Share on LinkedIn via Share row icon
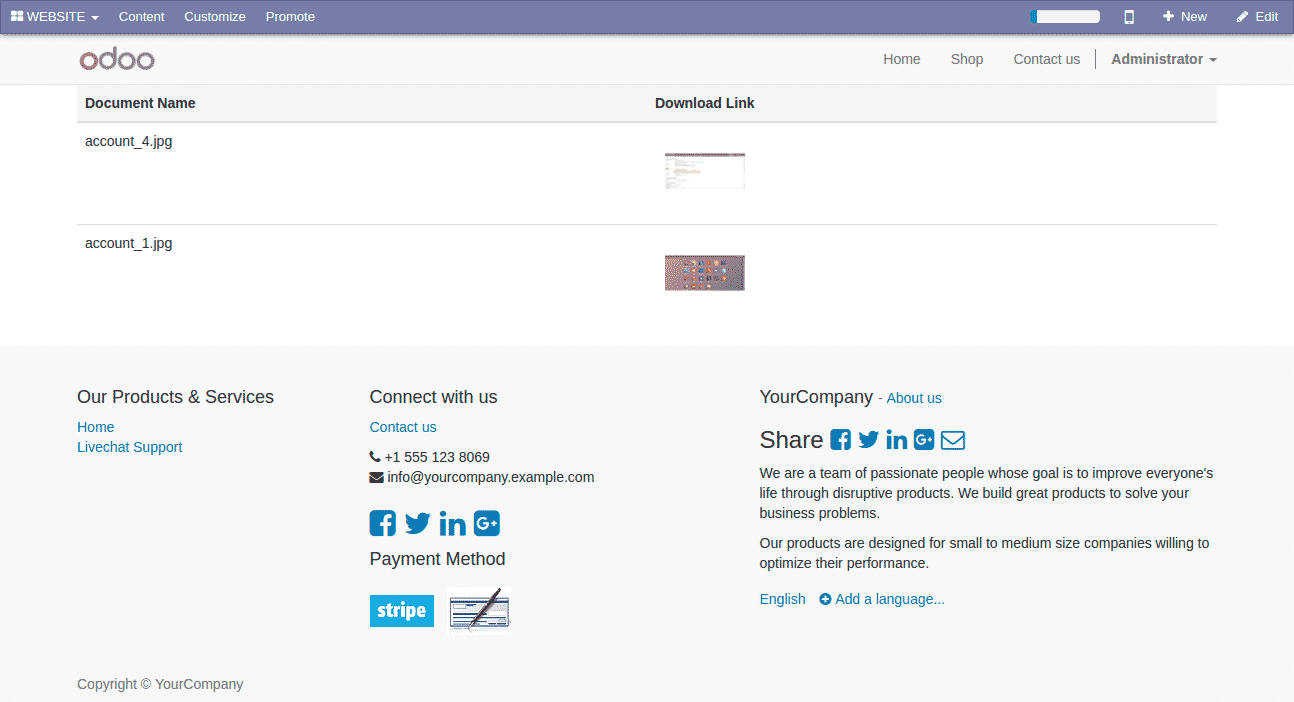This screenshot has width=1294, height=702. [897, 440]
